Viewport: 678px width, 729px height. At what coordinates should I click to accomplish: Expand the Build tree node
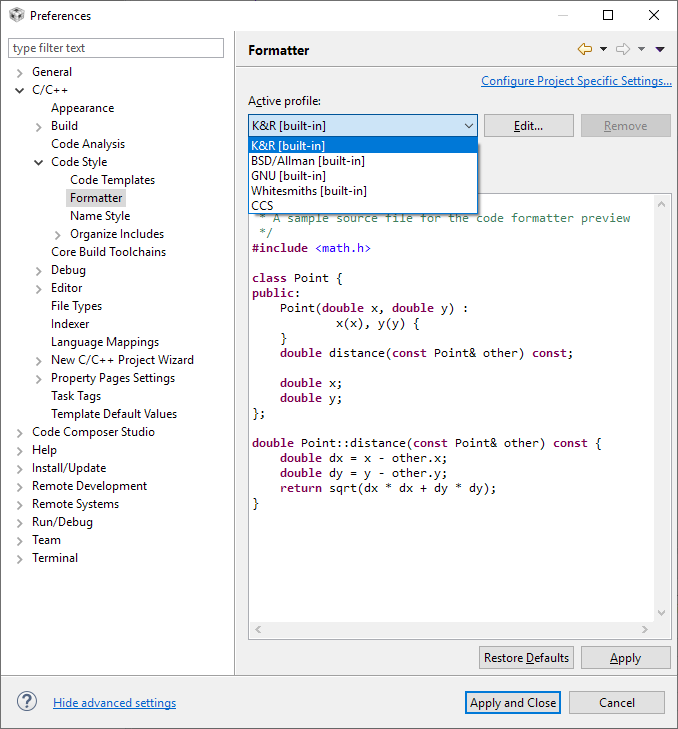[39, 127]
